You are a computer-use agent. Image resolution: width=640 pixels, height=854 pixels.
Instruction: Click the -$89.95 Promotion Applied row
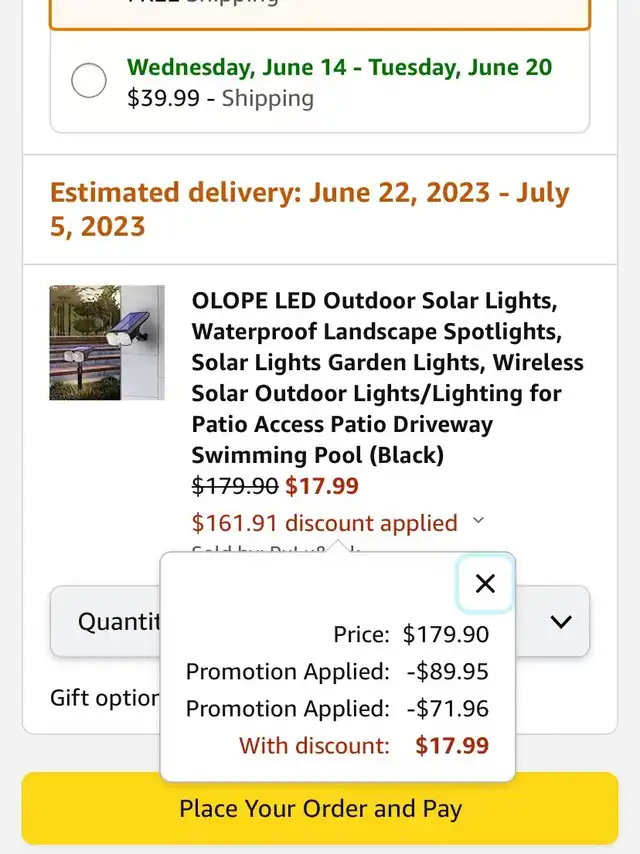coord(337,672)
